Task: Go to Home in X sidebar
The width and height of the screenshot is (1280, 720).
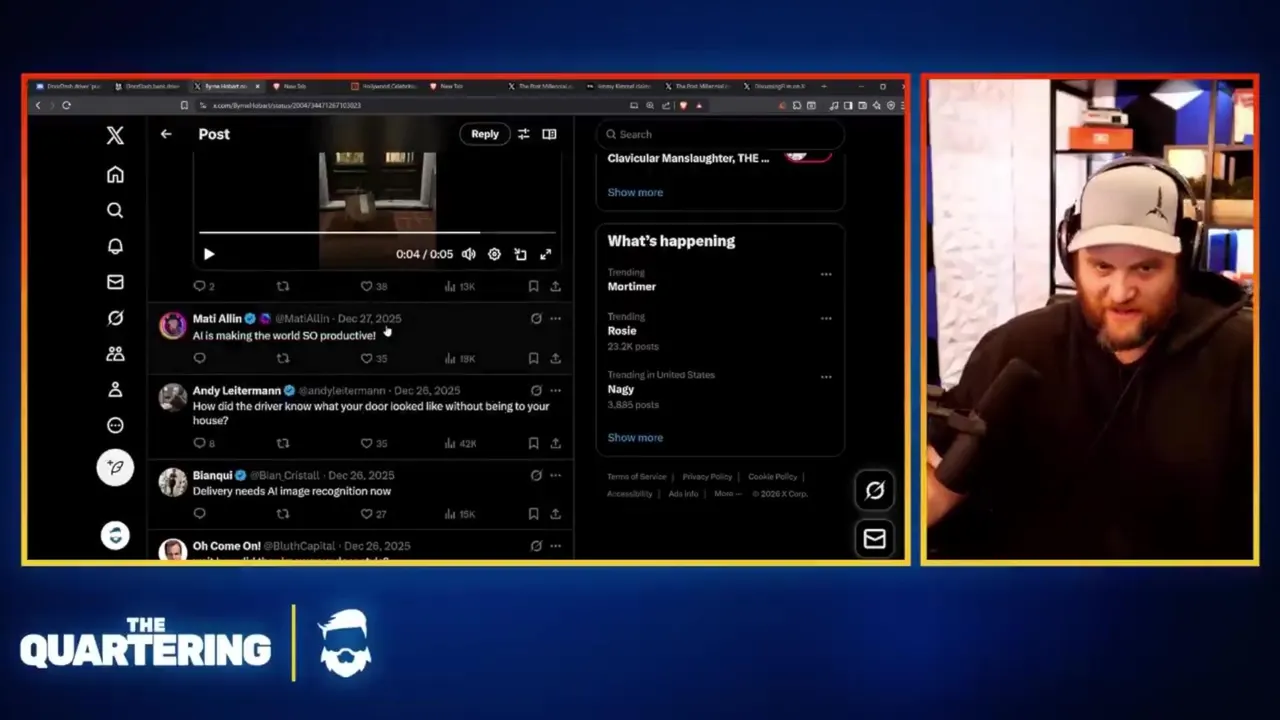Action: [115, 175]
